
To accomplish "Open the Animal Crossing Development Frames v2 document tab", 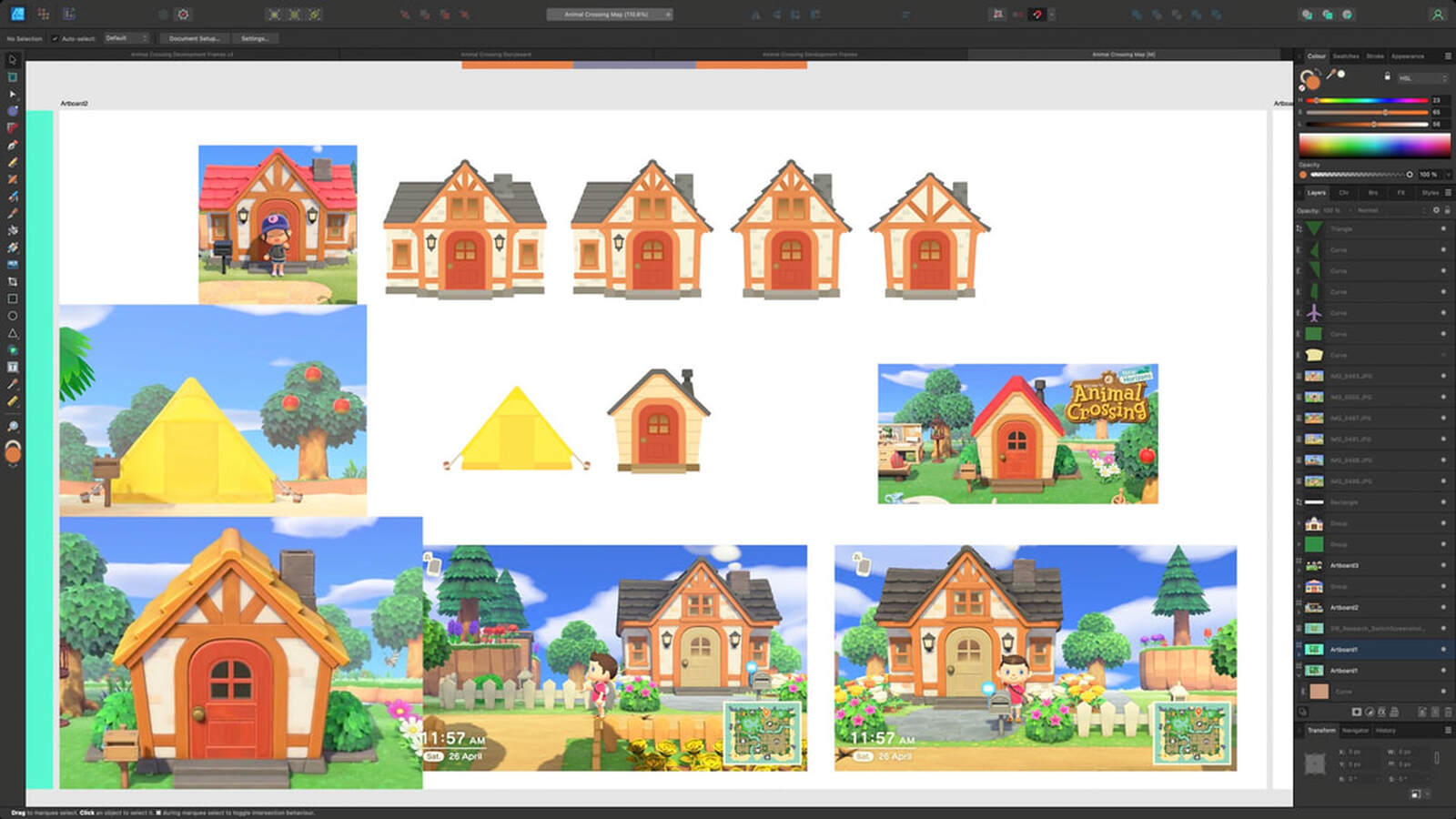I will coord(182,55).
